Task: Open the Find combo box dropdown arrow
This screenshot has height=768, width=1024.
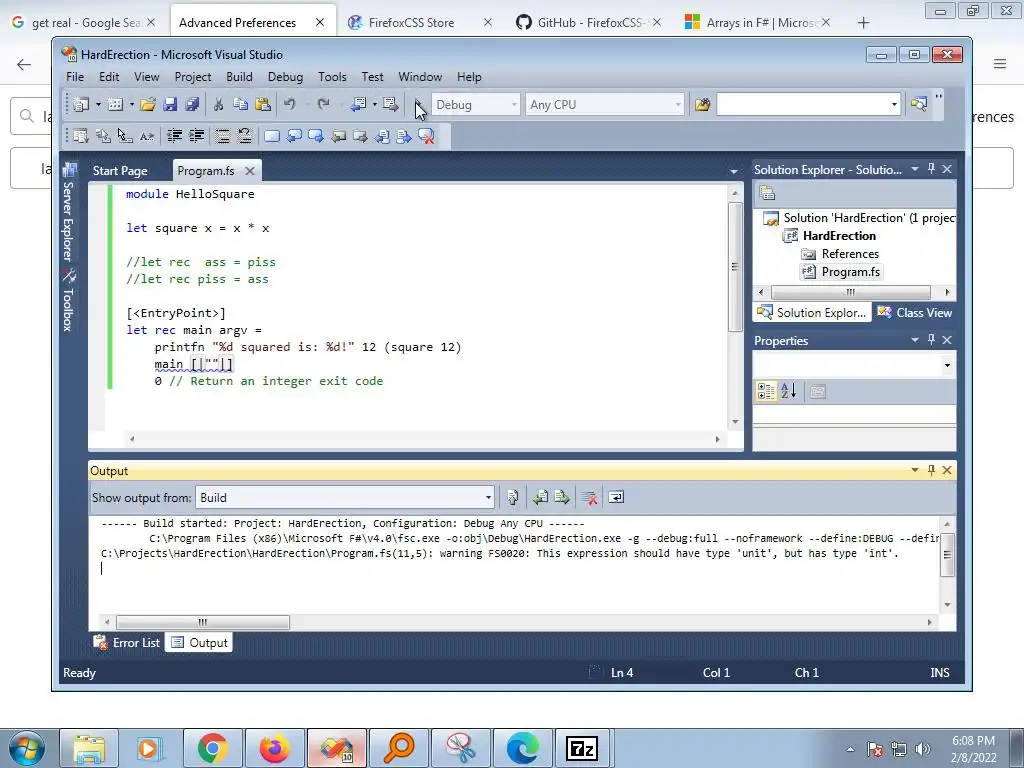Action: [x=894, y=104]
